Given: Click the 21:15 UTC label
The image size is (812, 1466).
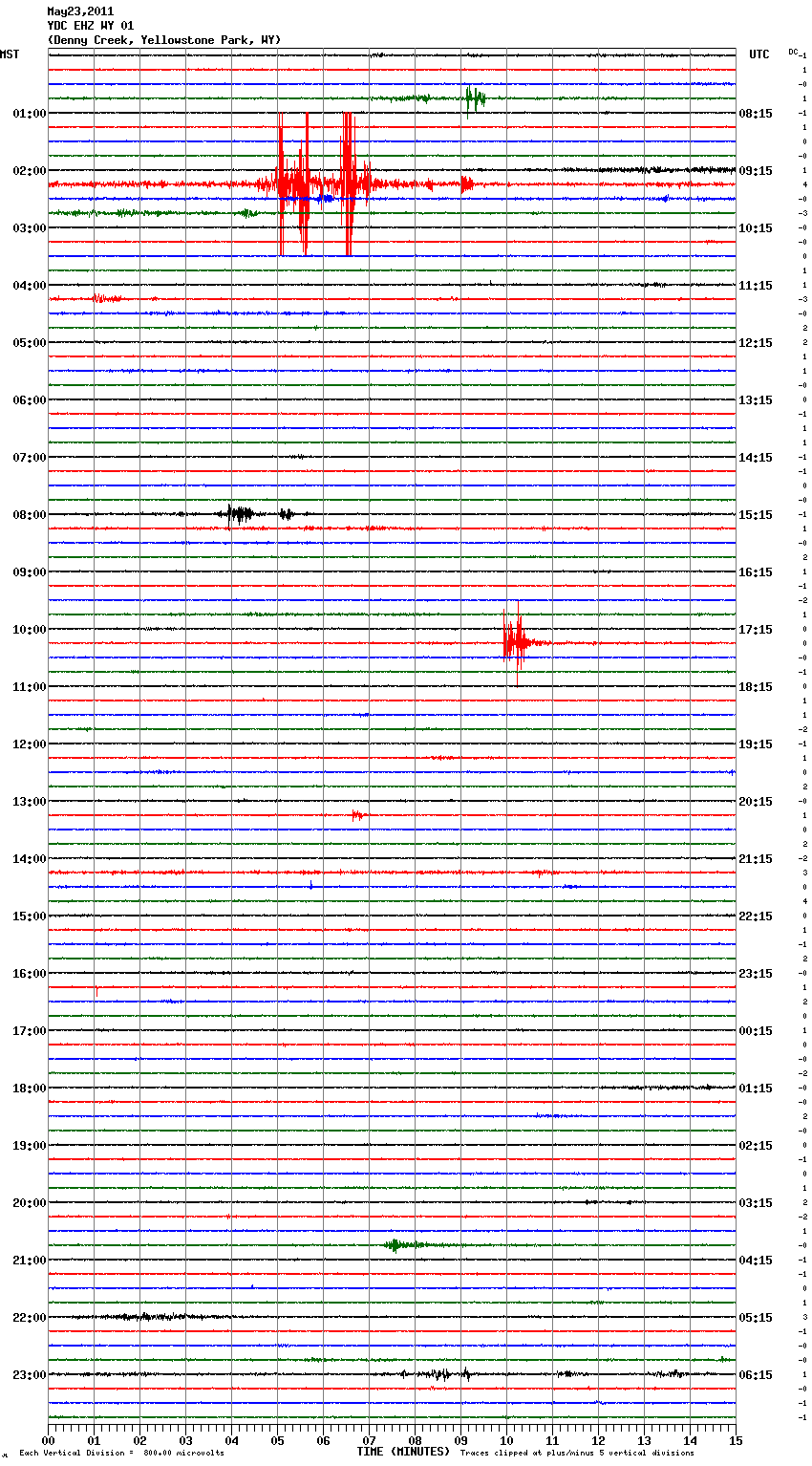Looking at the screenshot, I should pos(756,859).
